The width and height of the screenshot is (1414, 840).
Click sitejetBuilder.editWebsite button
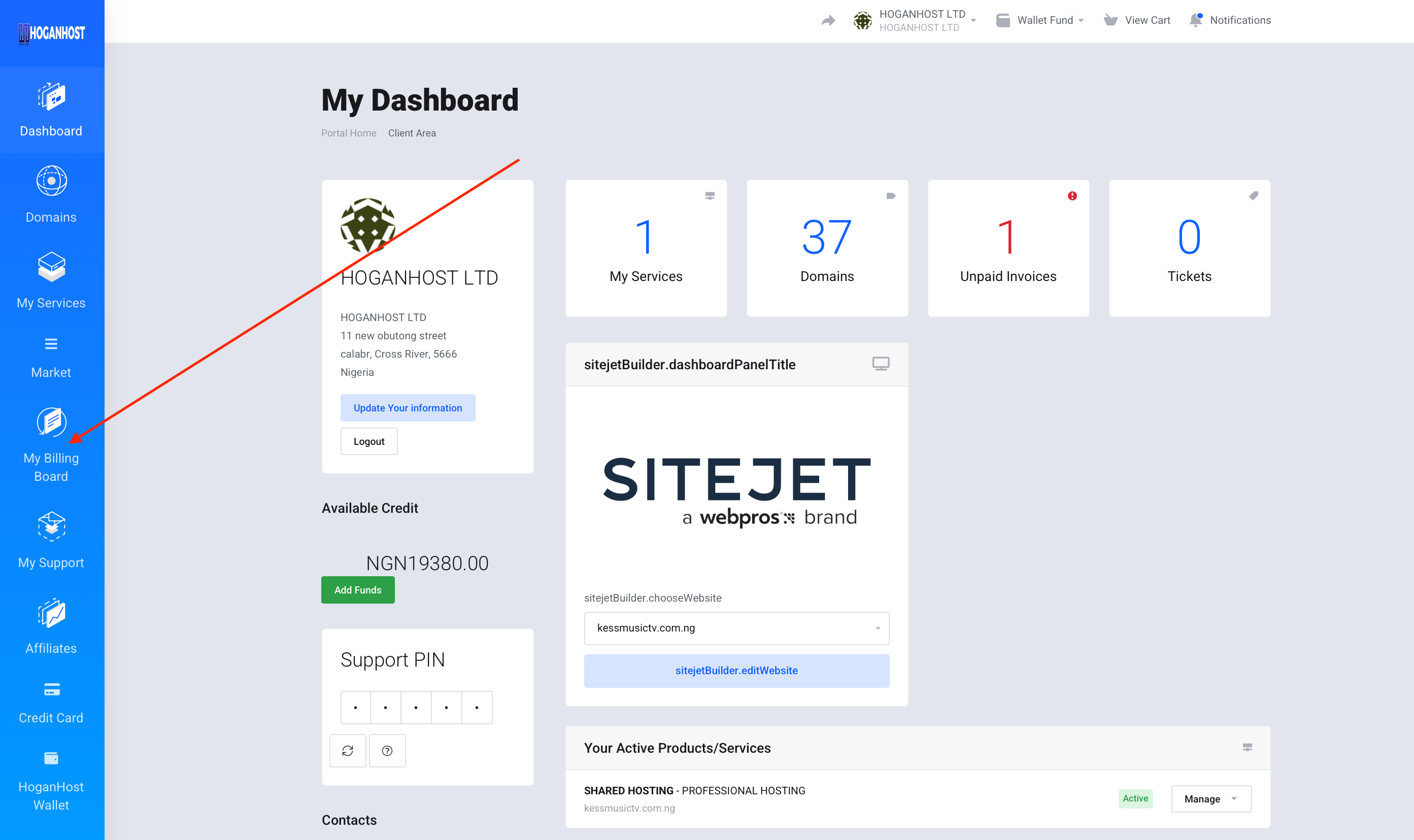pyautogui.click(x=736, y=671)
